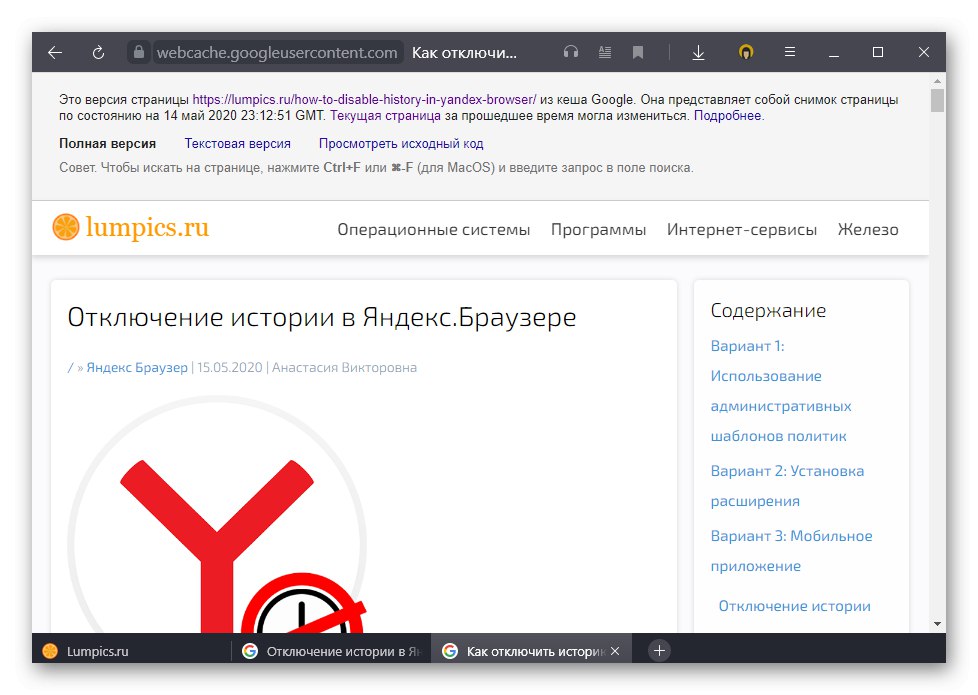Close the 'Как отключить истори' tab
The height and width of the screenshot is (695, 978).
(615, 651)
